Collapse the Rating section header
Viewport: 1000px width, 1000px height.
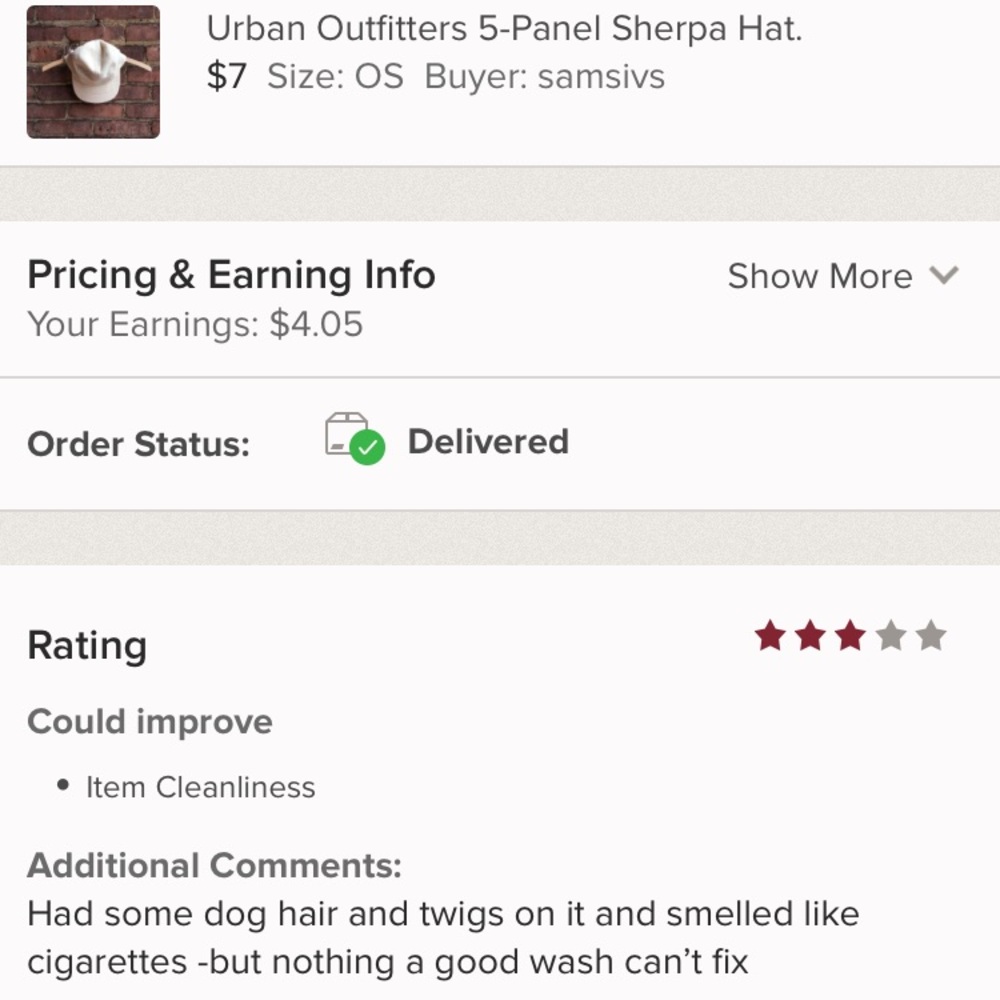coord(87,645)
